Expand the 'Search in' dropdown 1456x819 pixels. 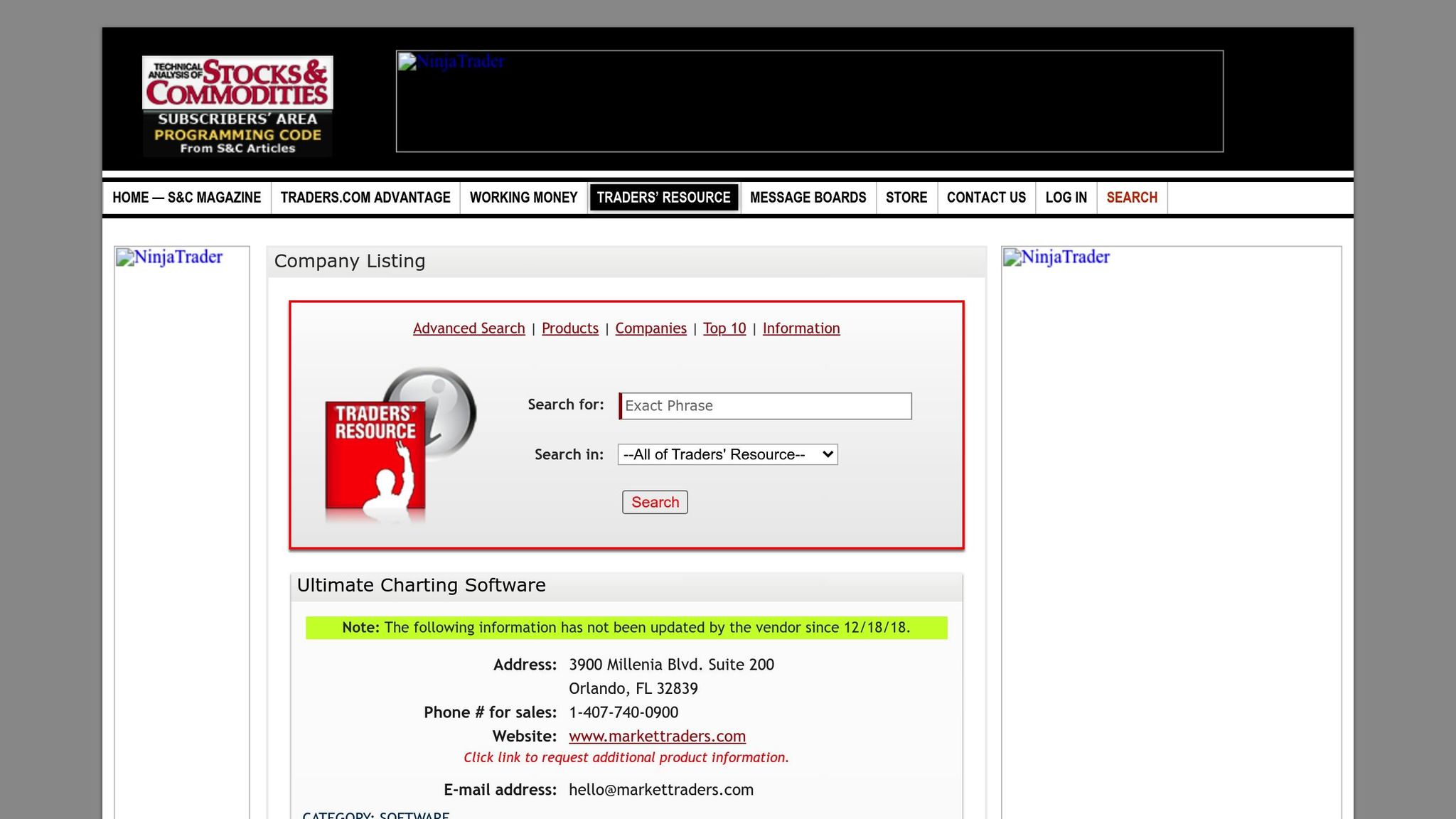(x=728, y=454)
